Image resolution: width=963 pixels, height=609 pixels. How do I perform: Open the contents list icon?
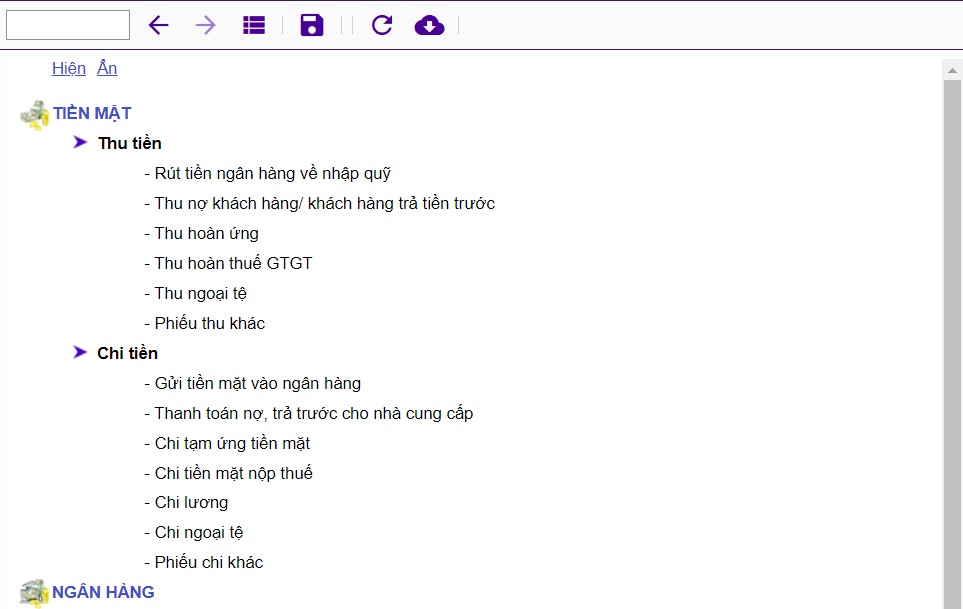click(x=254, y=25)
